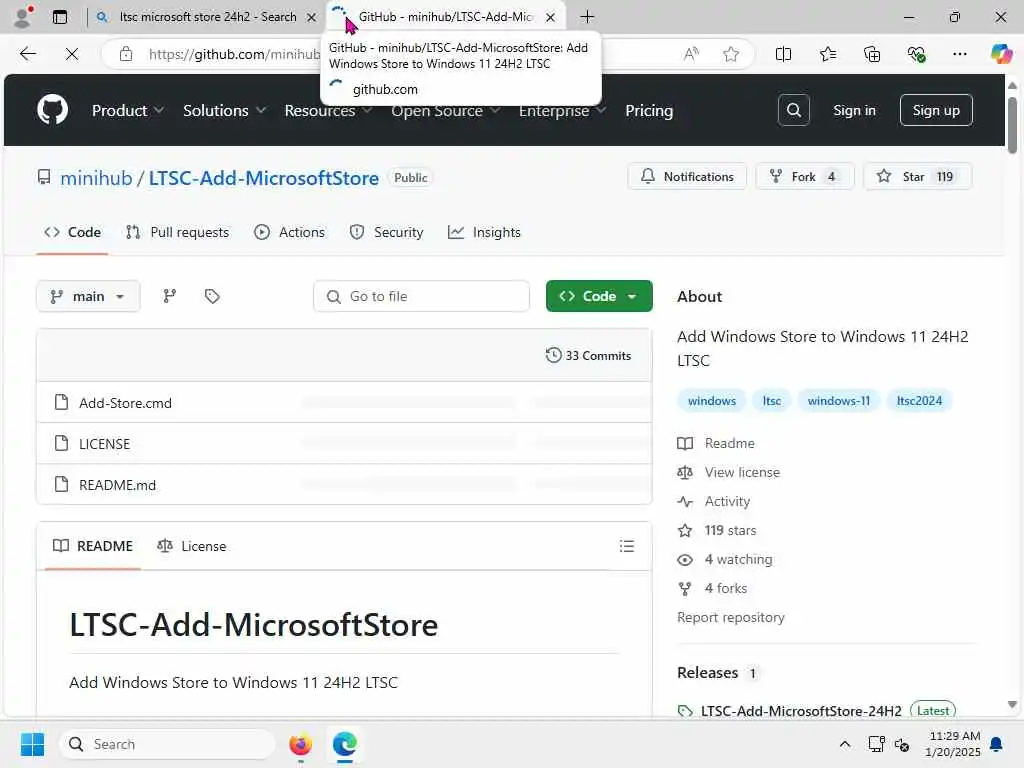Open the Actions tab
The width and height of the screenshot is (1024, 768).
[289, 232]
